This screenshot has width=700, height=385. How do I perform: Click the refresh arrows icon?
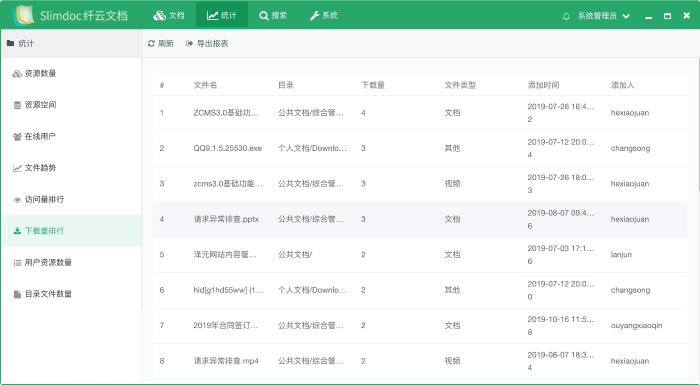pyautogui.click(x=151, y=43)
